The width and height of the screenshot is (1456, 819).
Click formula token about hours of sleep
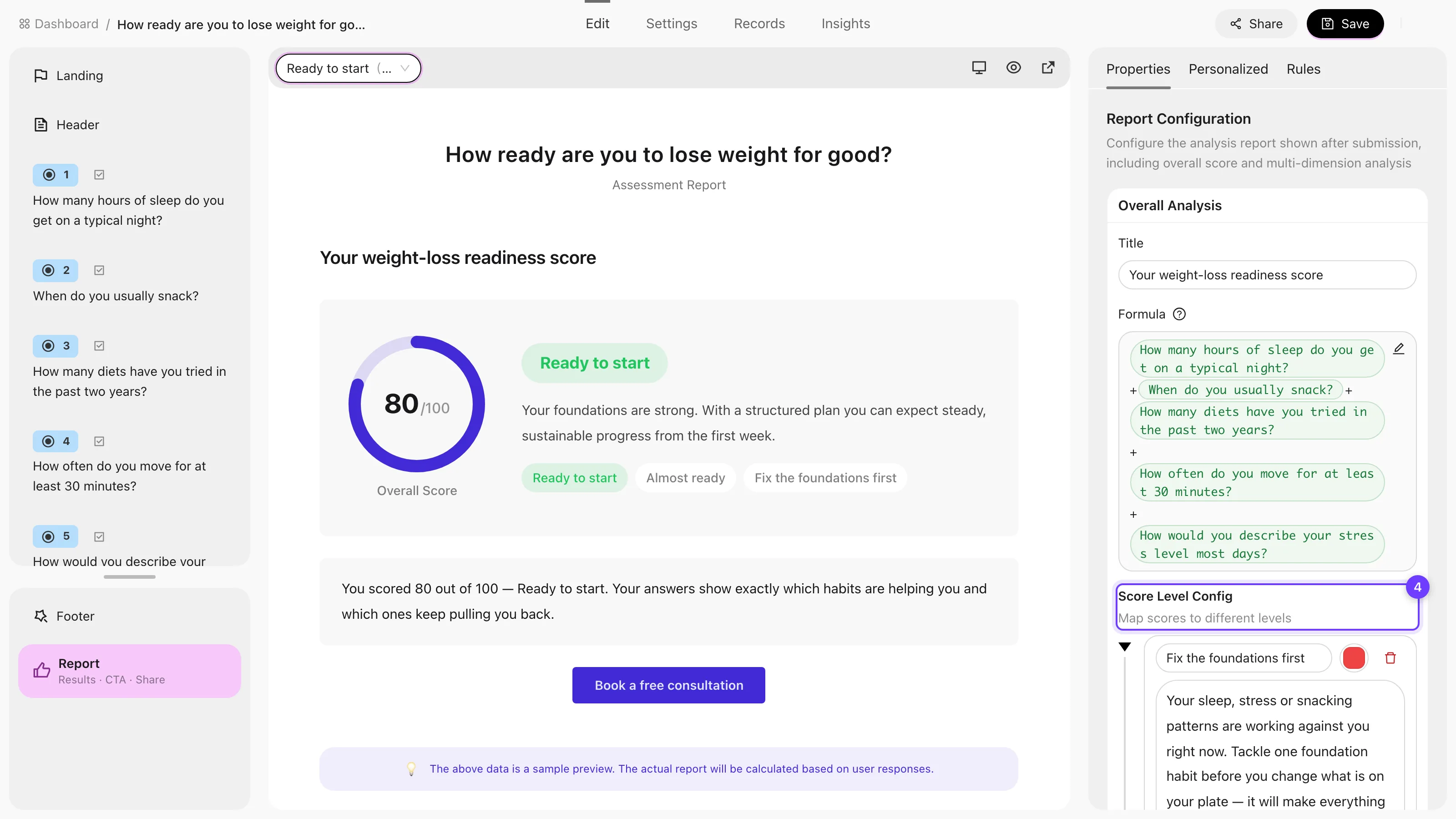pyautogui.click(x=1257, y=359)
